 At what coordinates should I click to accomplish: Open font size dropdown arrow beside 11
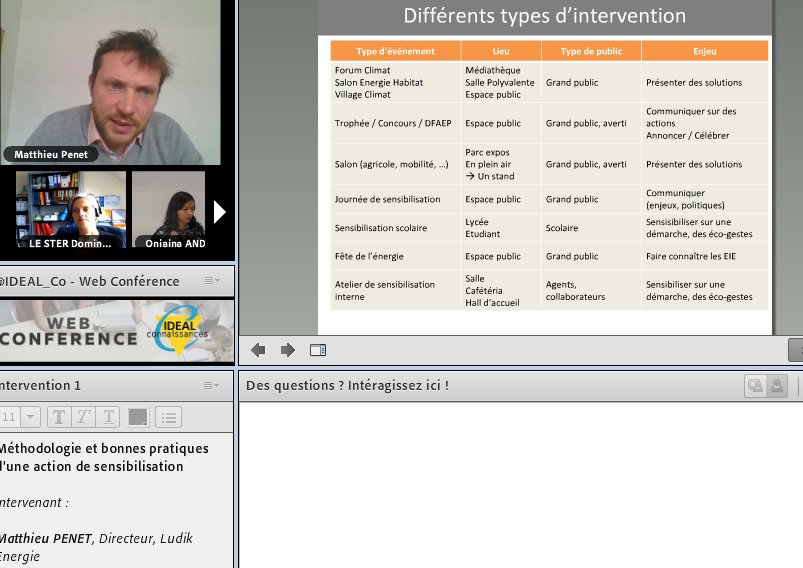point(31,417)
